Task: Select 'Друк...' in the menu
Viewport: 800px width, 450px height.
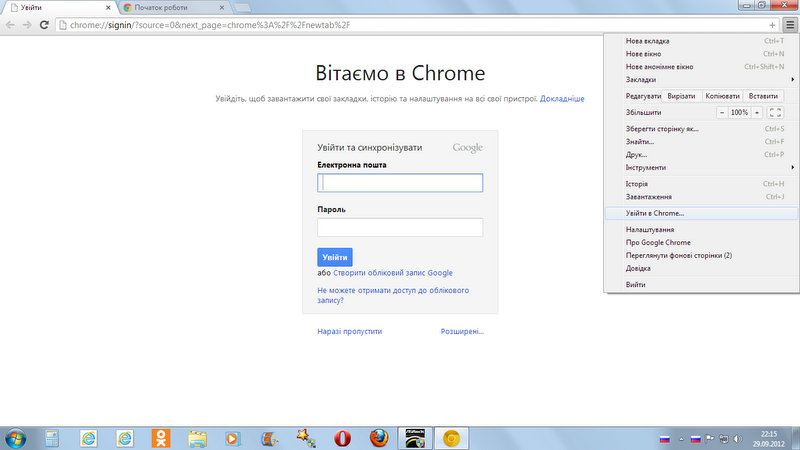Action: point(702,155)
